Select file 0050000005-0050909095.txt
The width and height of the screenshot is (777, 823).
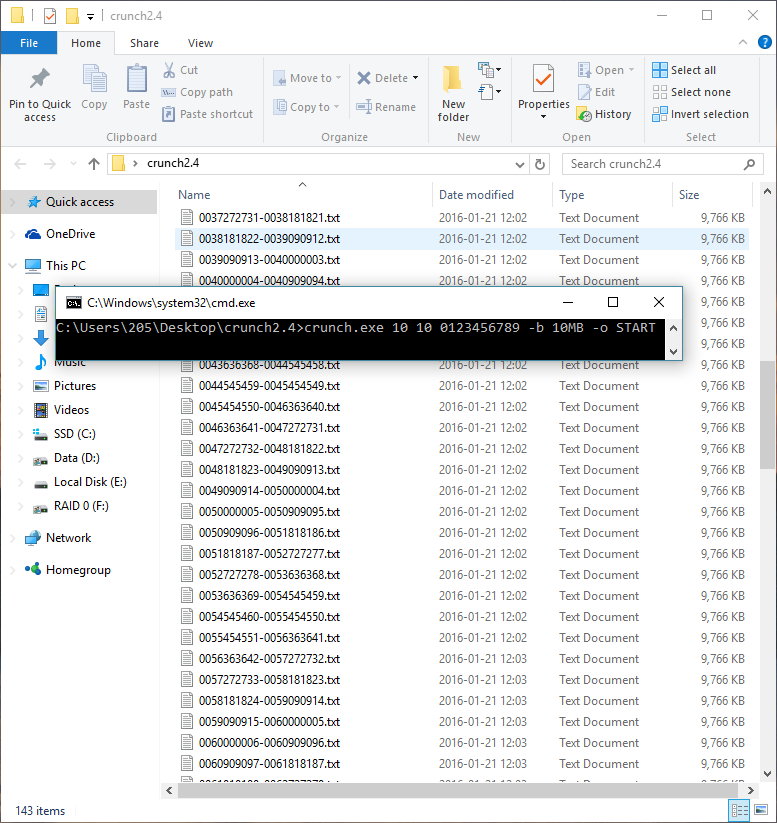pos(461,512)
